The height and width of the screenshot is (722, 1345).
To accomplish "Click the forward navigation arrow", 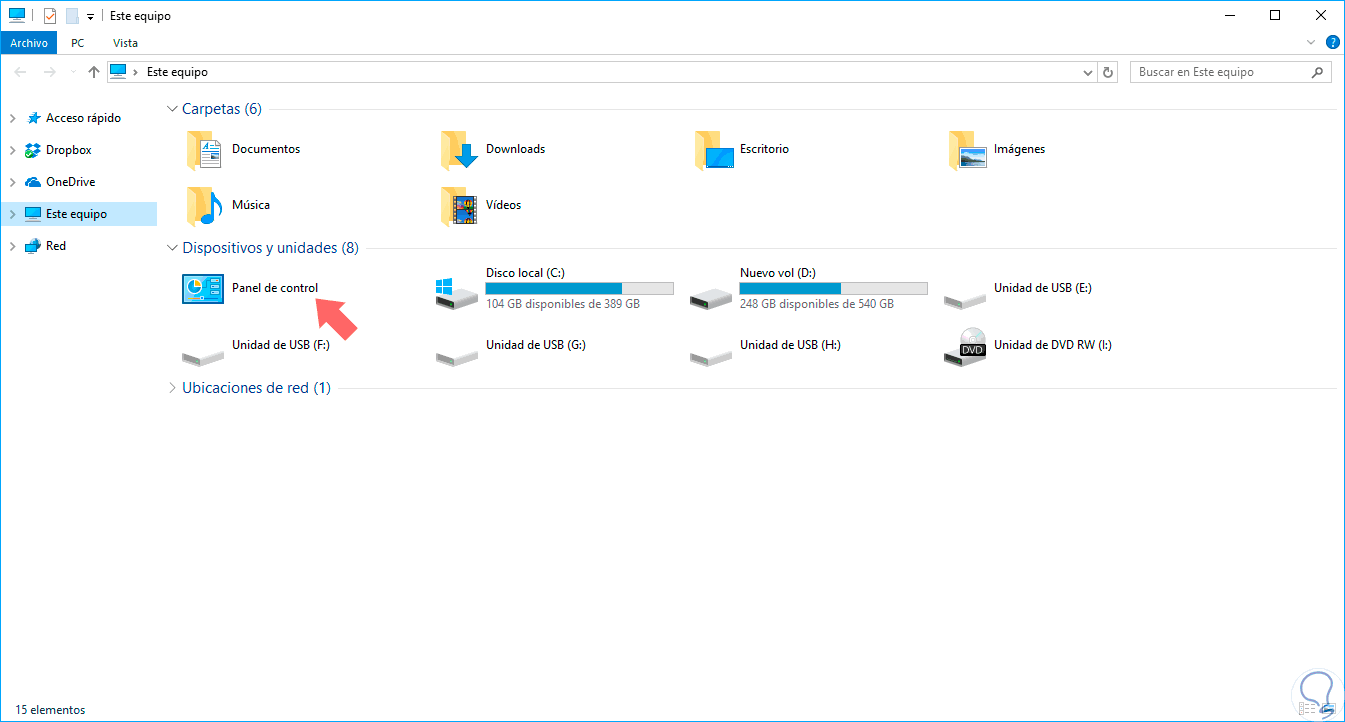I will [x=49, y=72].
